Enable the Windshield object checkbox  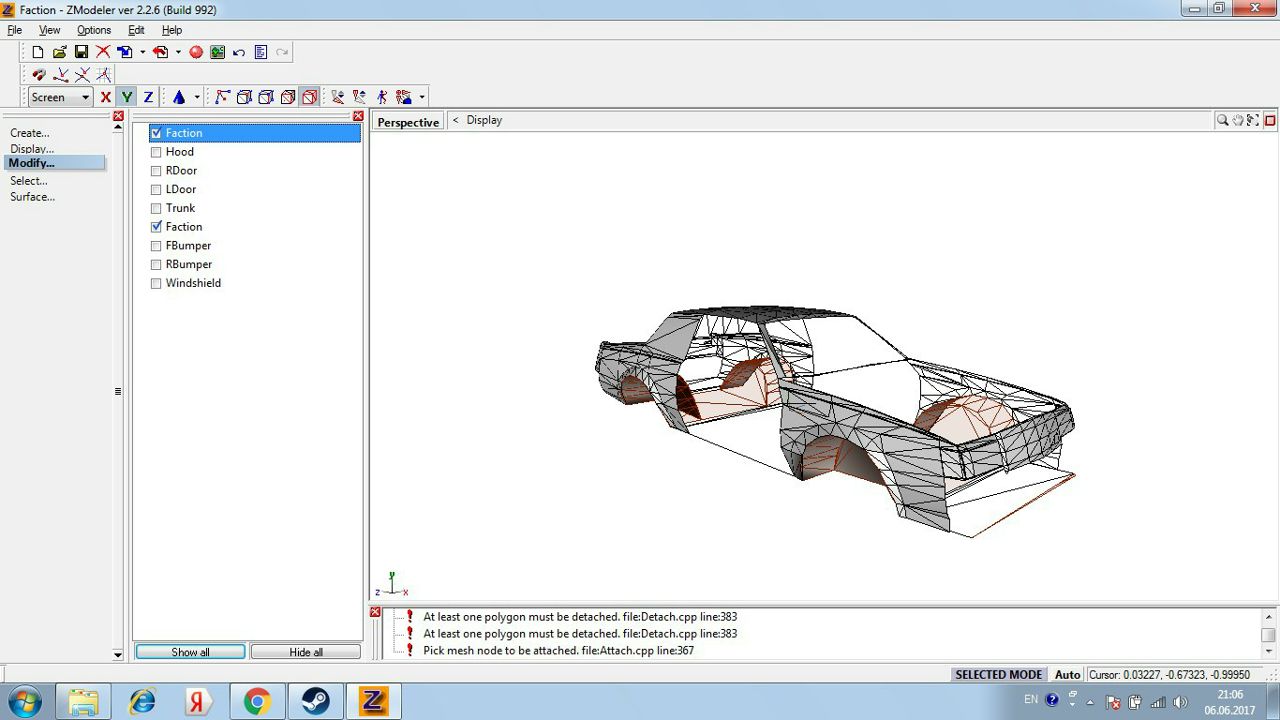click(156, 284)
